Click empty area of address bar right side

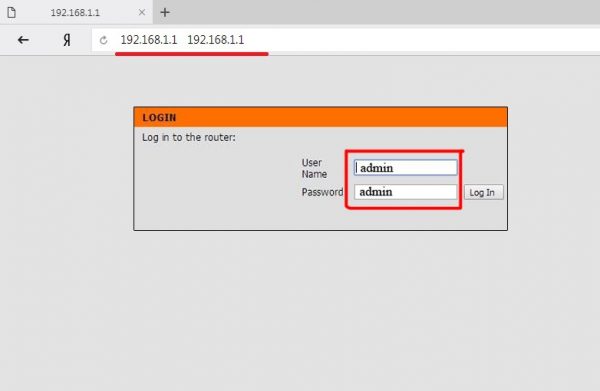click(421, 40)
